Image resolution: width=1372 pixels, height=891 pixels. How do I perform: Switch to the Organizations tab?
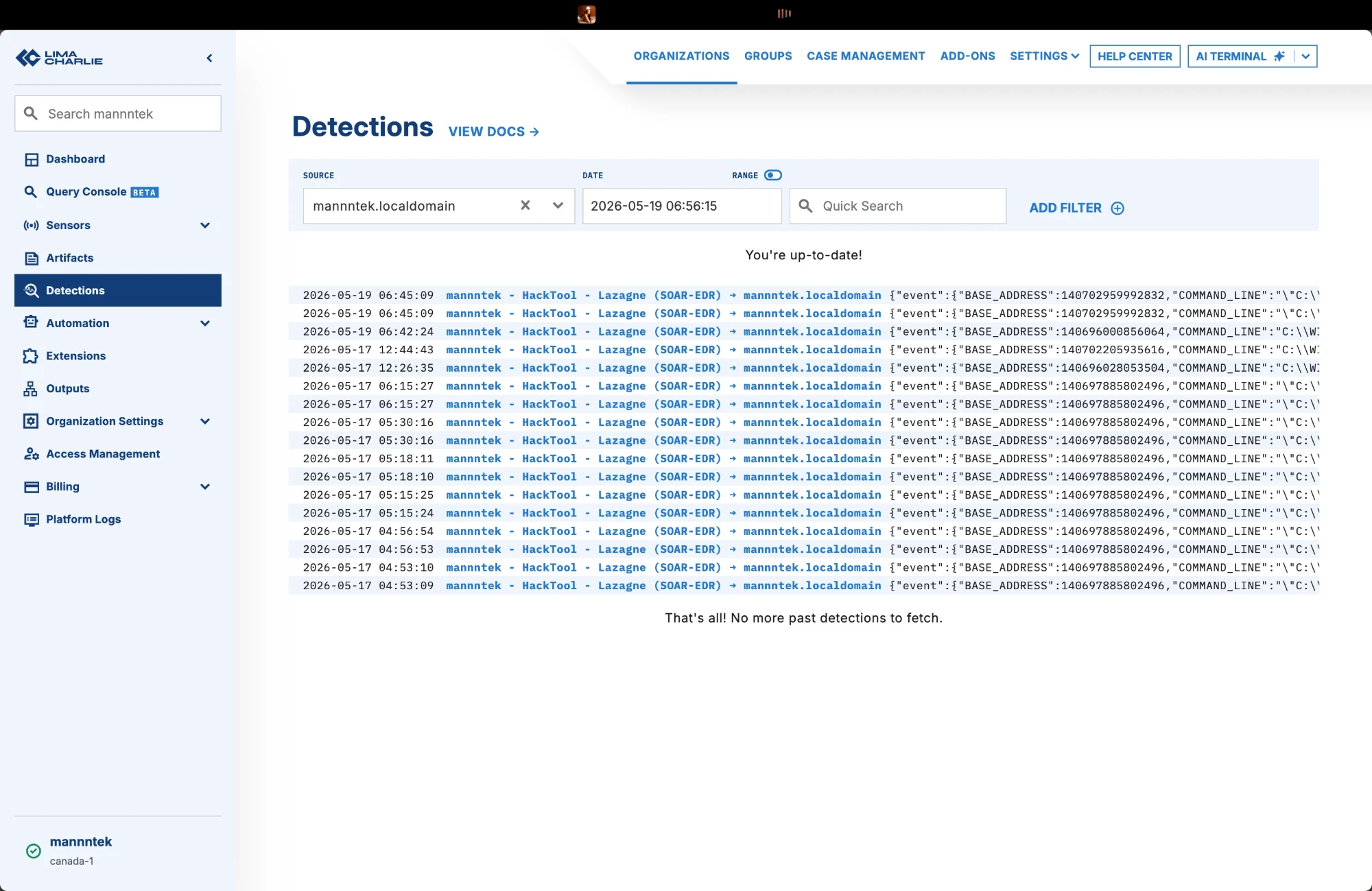tap(681, 56)
